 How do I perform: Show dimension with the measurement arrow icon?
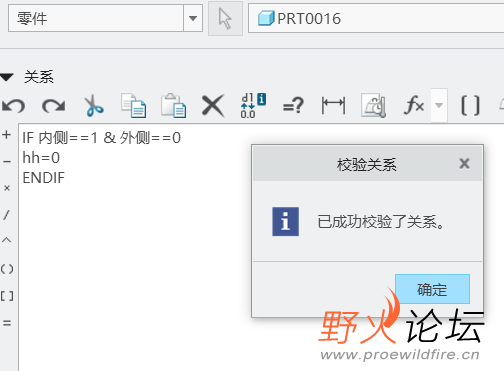coord(333,105)
